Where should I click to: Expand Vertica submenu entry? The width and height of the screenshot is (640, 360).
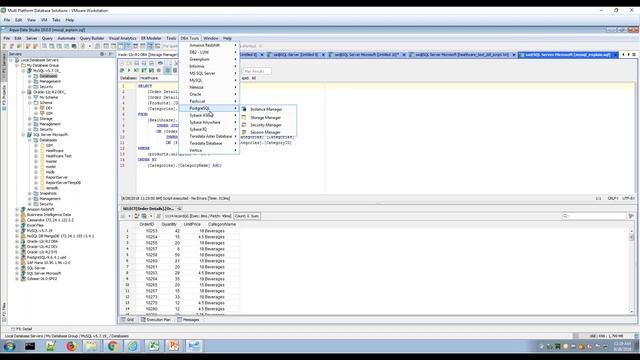(x=209, y=150)
